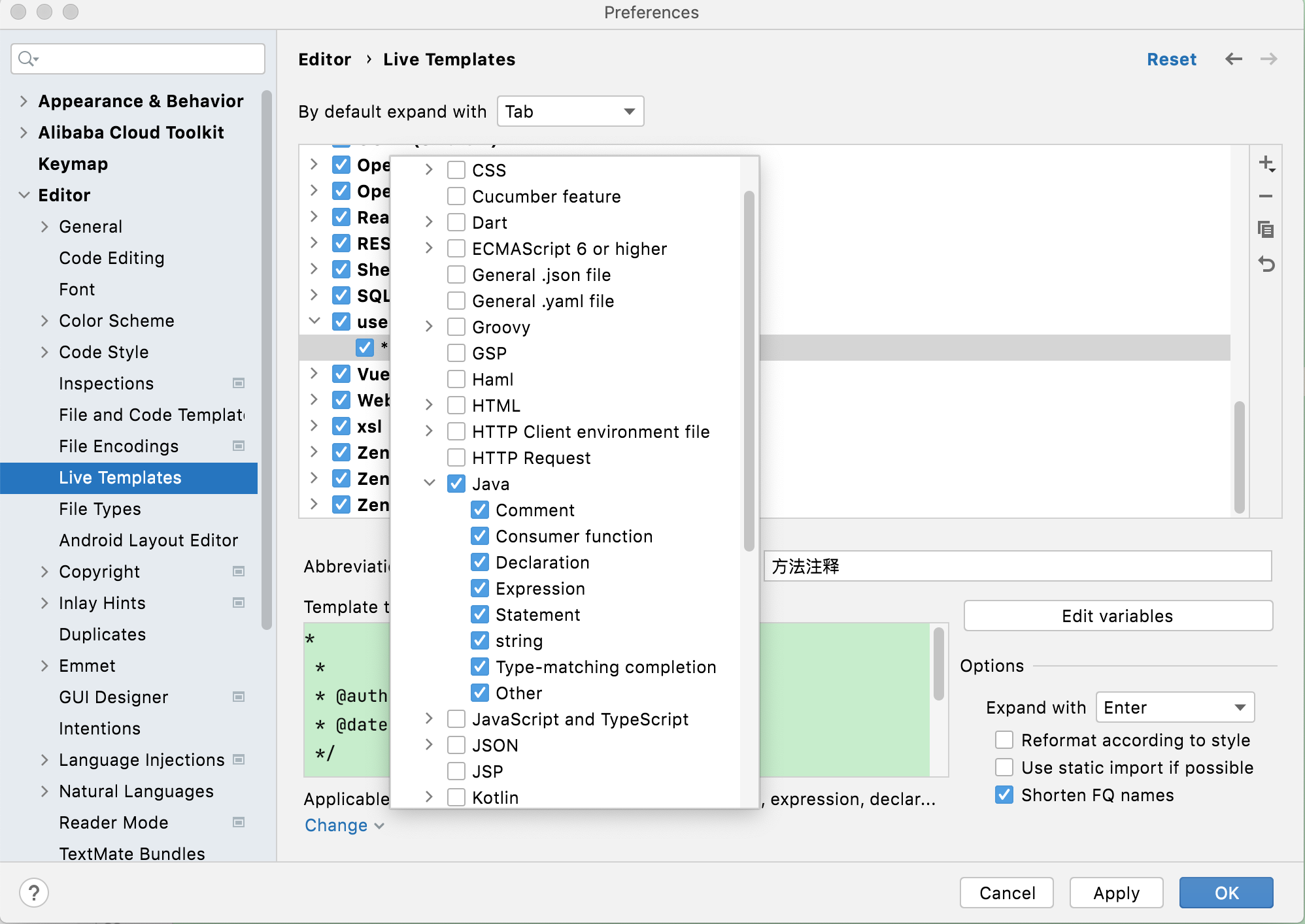This screenshot has width=1305, height=924.
Task: Click the search magnifier icon
Action: (x=27, y=59)
